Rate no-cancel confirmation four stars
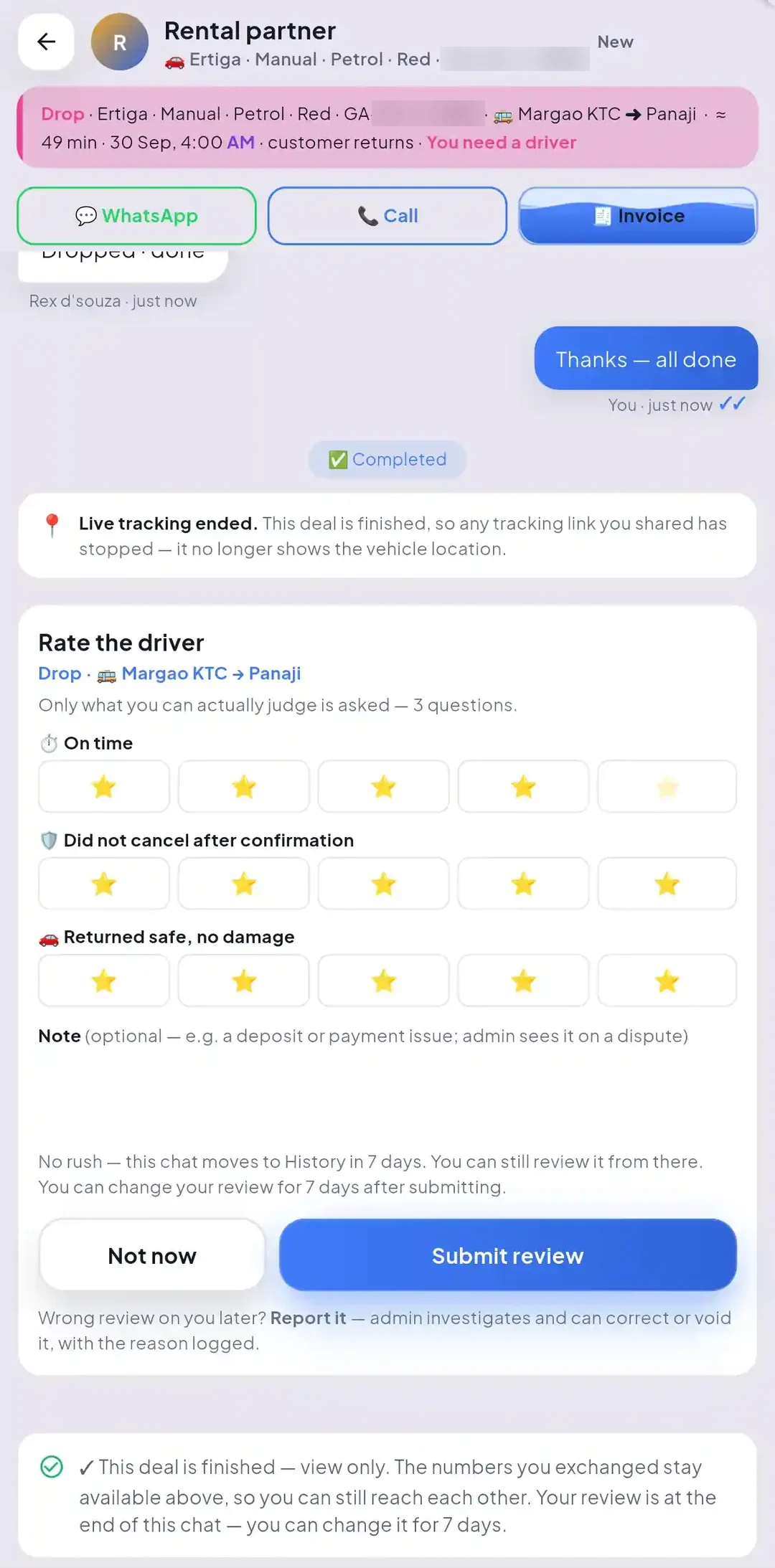This screenshot has height=1568, width=775. click(524, 883)
